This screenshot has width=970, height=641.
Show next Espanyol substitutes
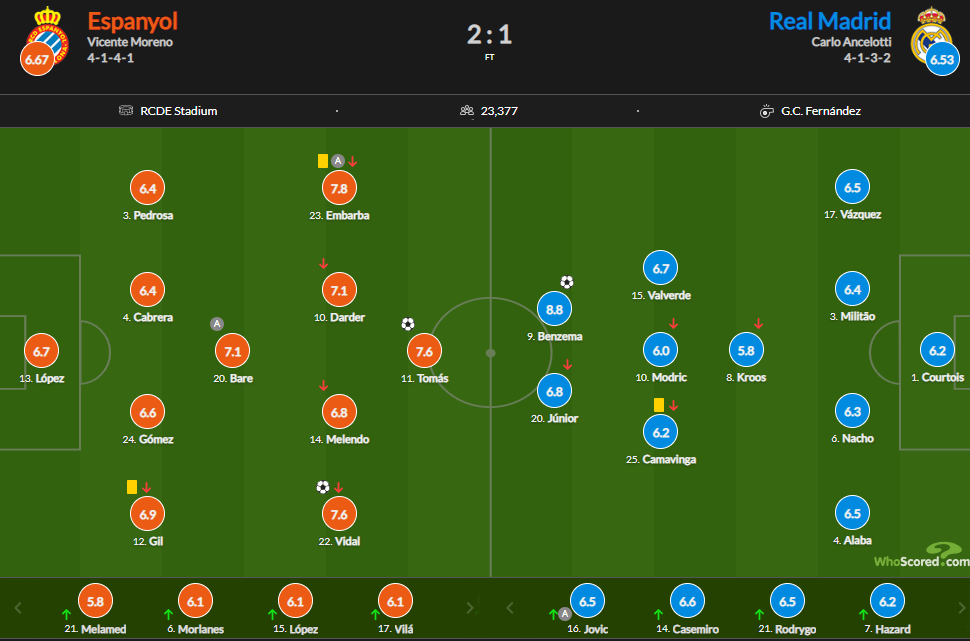coord(470,608)
